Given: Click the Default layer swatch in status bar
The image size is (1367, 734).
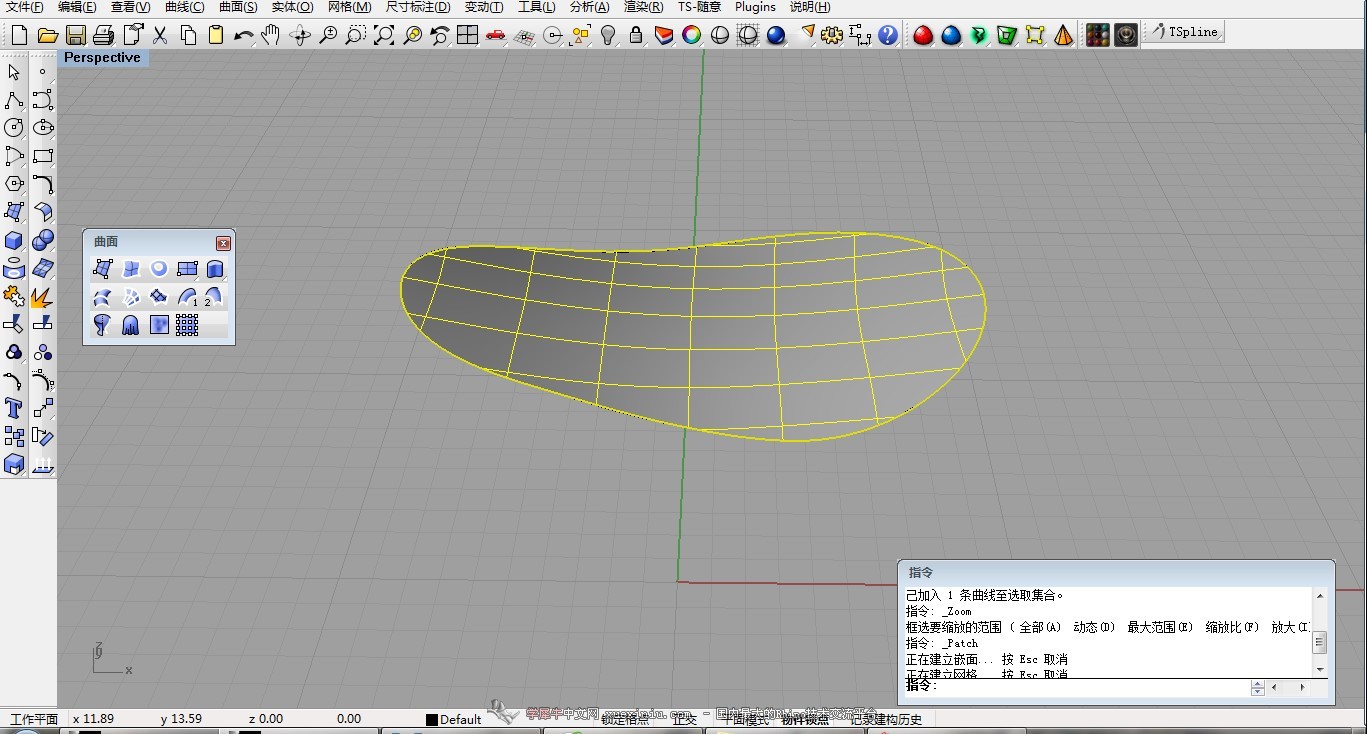Looking at the screenshot, I should (432, 720).
